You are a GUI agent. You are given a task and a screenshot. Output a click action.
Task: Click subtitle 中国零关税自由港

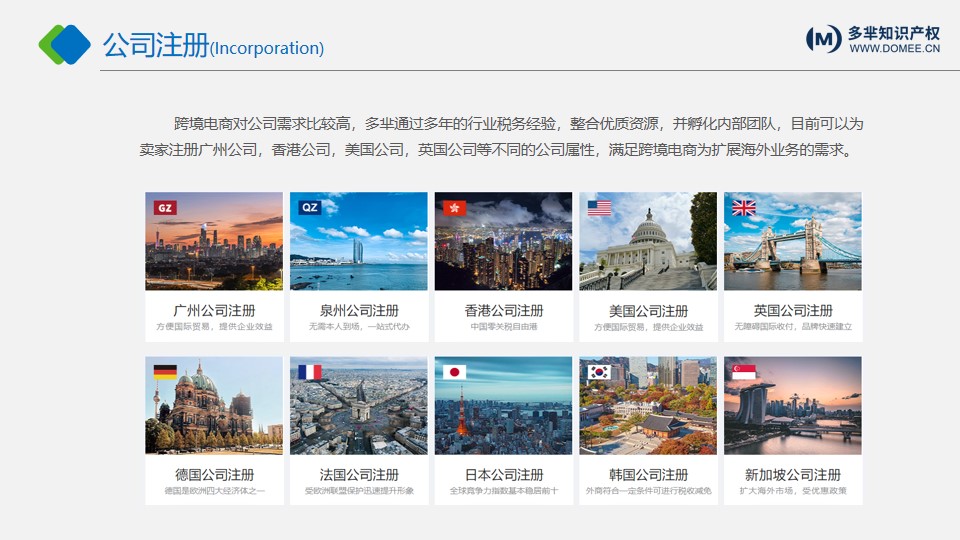coord(503,327)
